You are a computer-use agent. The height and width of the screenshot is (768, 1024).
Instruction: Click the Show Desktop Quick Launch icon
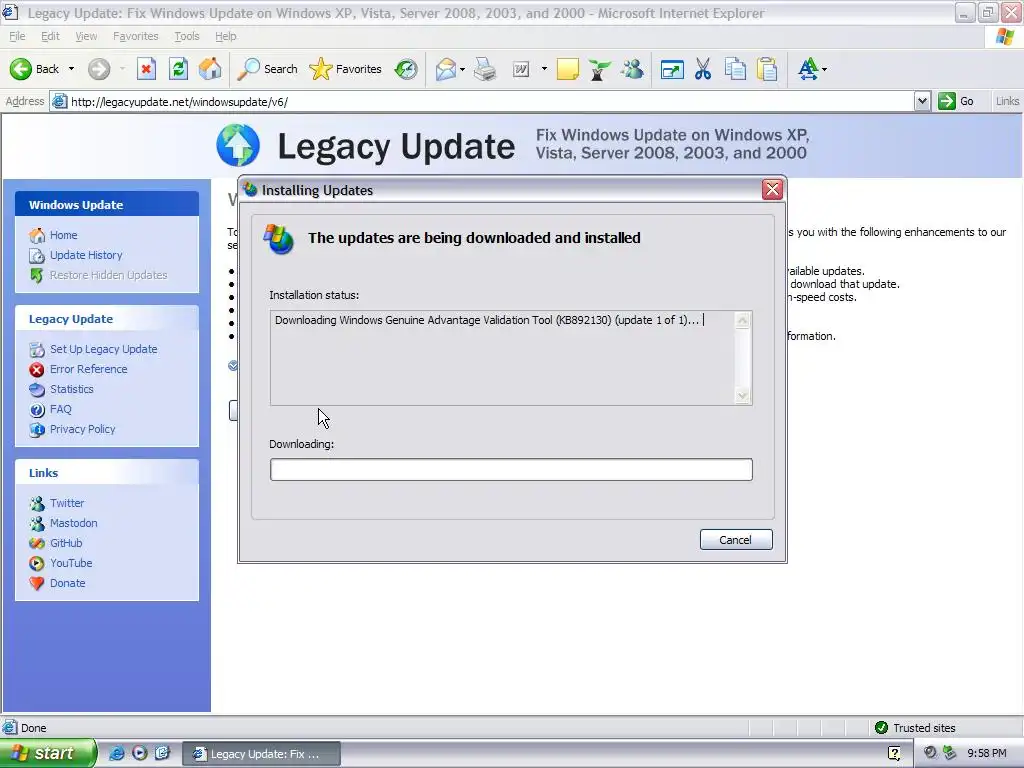click(162, 753)
